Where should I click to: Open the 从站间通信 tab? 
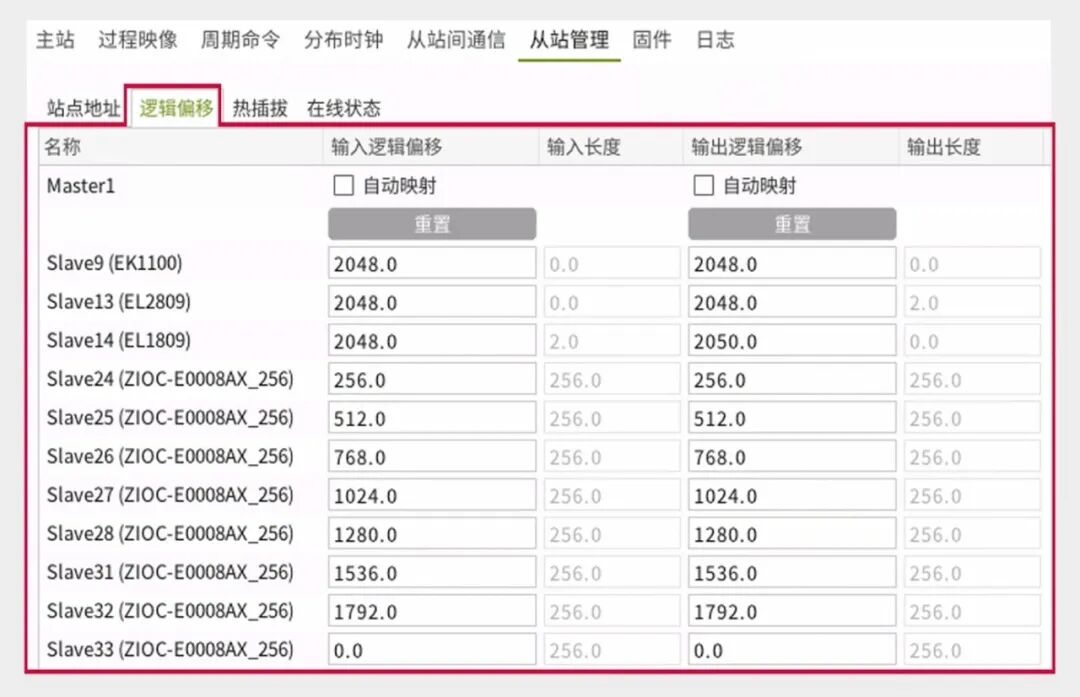pyautogui.click(x=456, y=39)
